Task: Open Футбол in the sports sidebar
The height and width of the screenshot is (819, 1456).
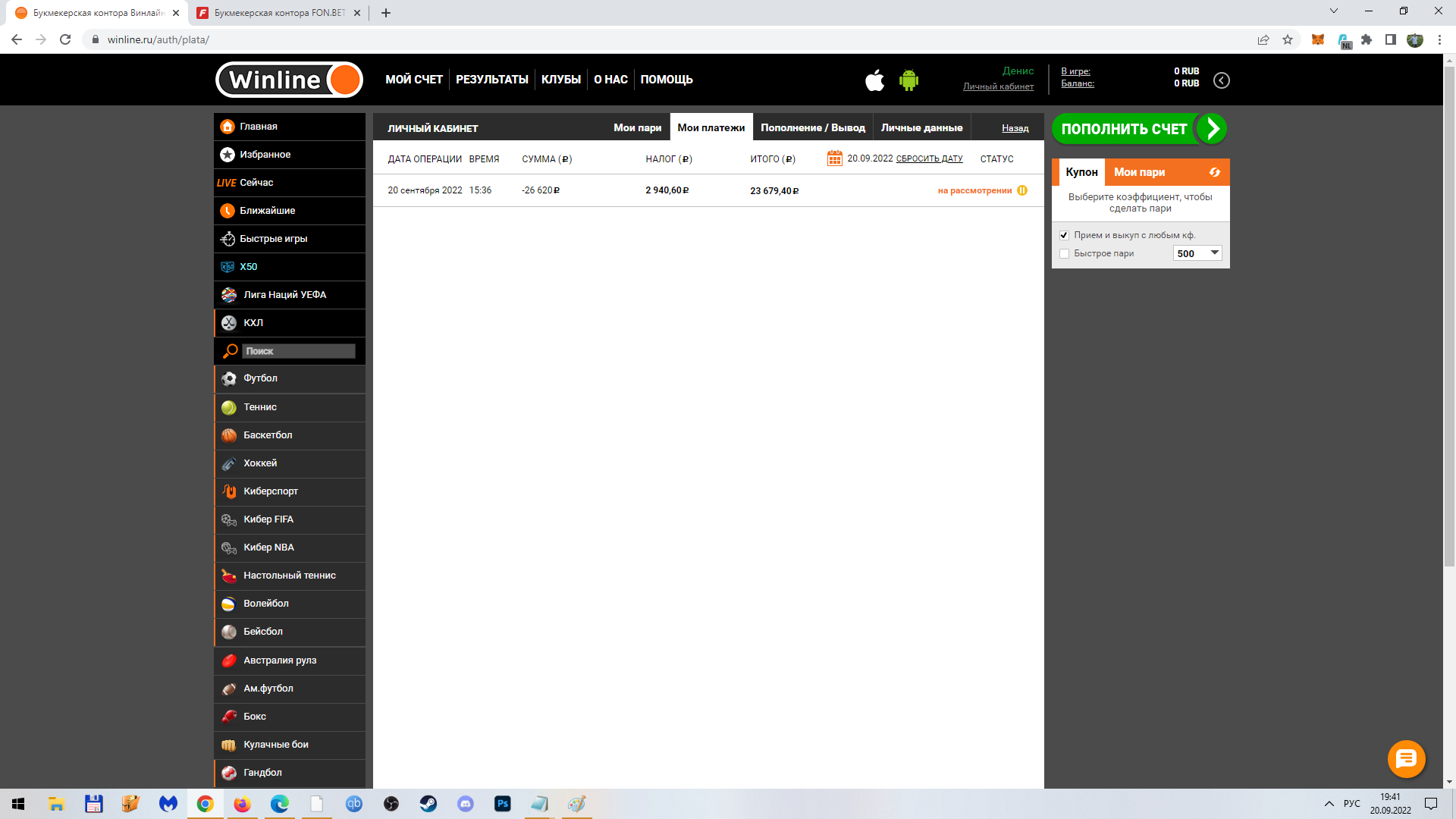Action: [x=260, y=378]
